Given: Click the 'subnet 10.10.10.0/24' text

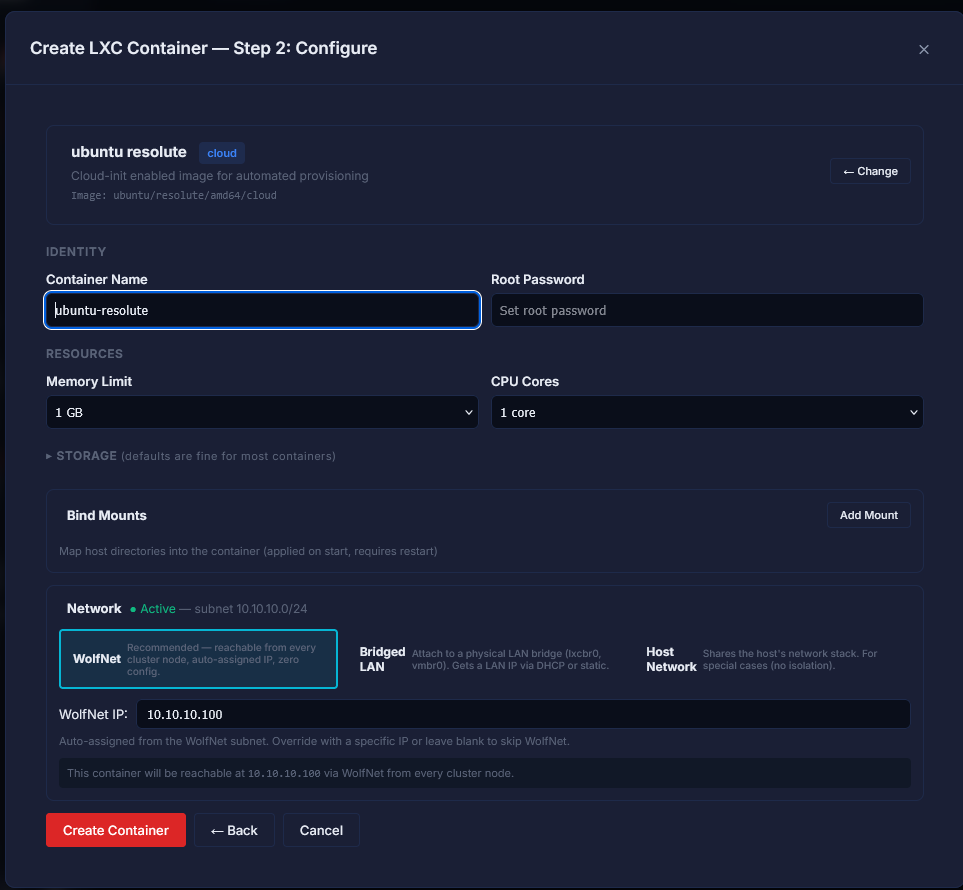Looking at the screenshot, I should pyautogui.click(x=251, y=609).
